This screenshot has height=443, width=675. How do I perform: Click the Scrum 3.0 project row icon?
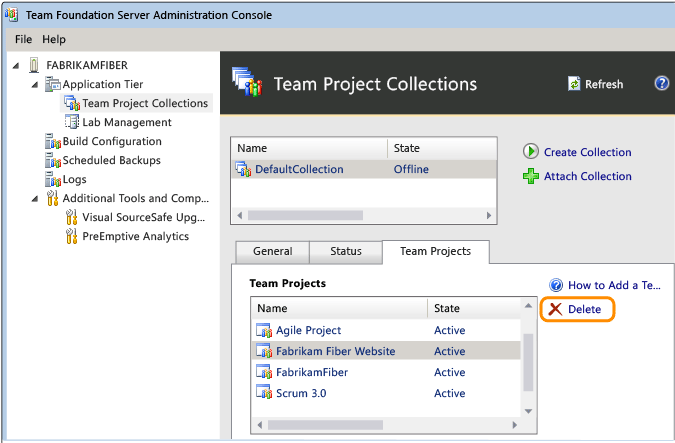point(264,393)
